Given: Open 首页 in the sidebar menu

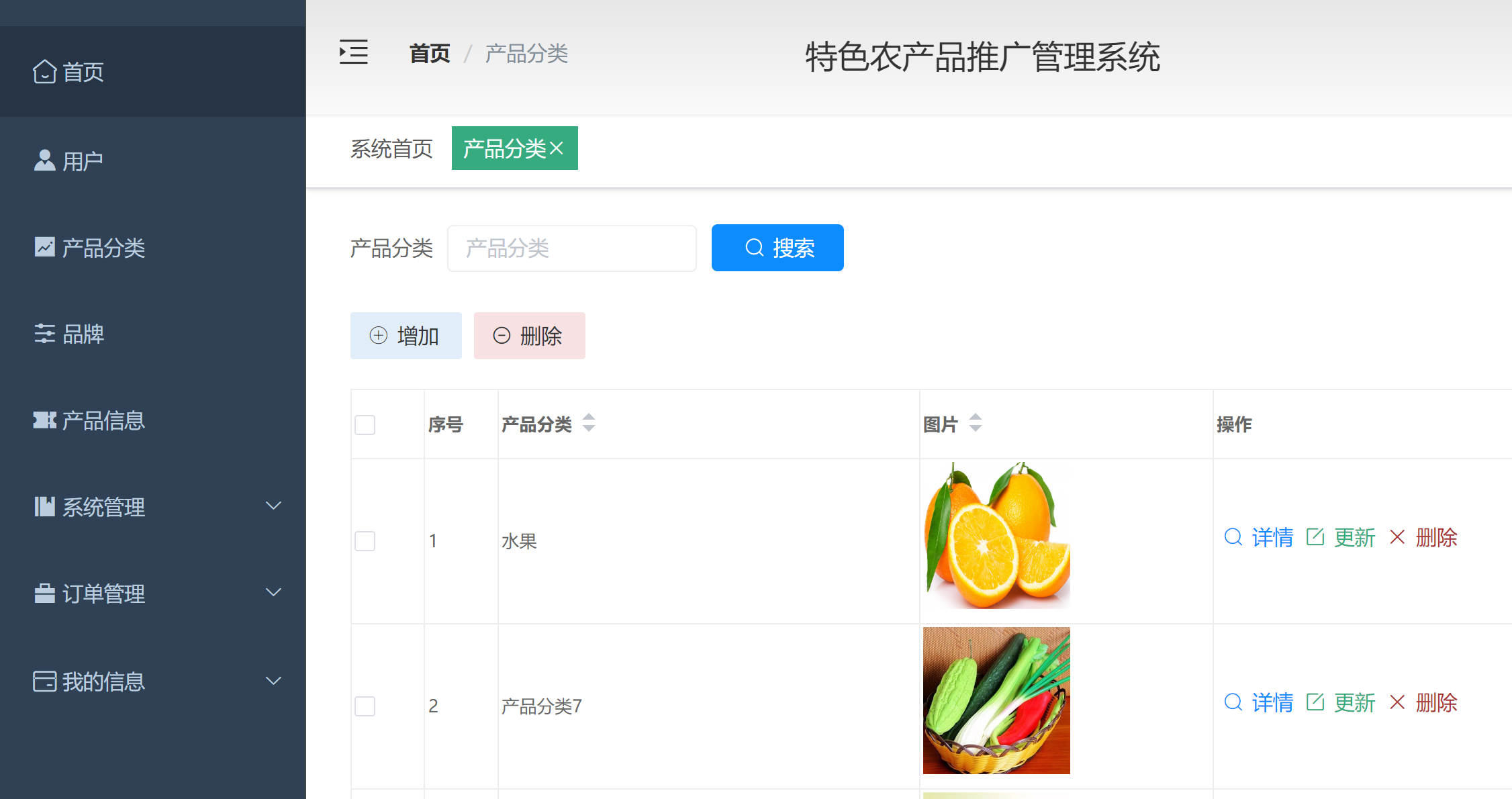Looking at the screenshot, I should pos(153,72).
